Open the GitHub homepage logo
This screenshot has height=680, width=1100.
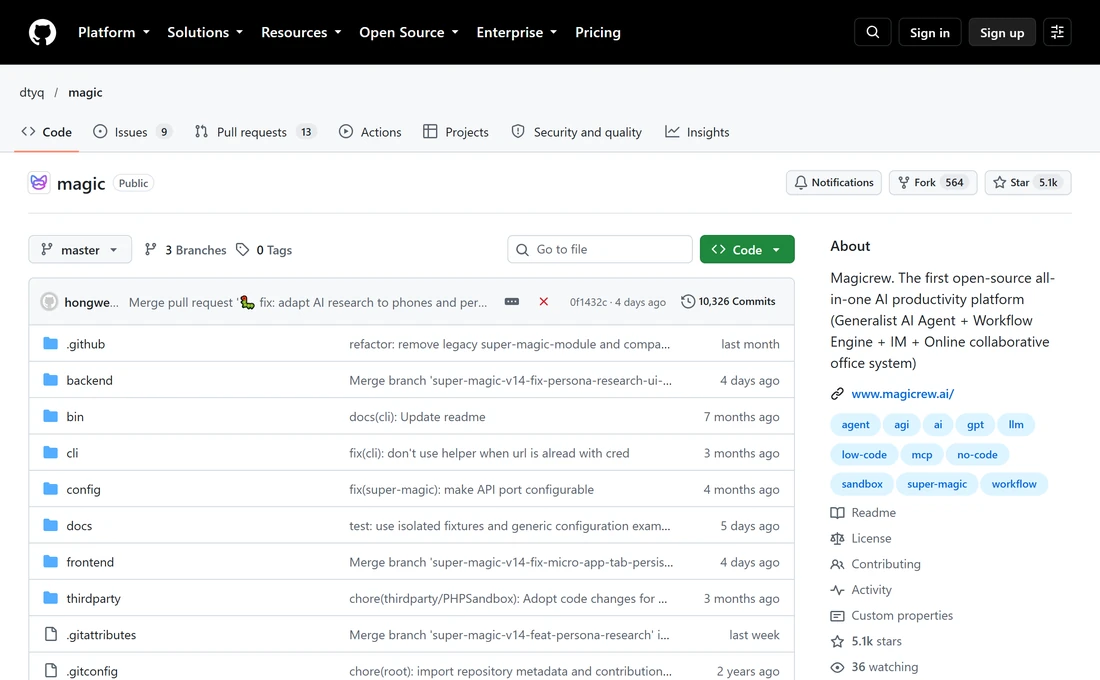42,32
